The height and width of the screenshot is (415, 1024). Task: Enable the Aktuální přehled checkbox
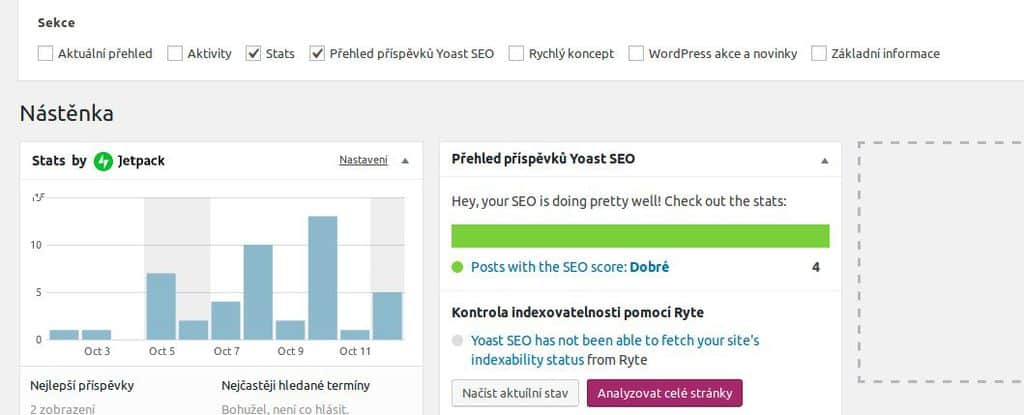point(45,54)
